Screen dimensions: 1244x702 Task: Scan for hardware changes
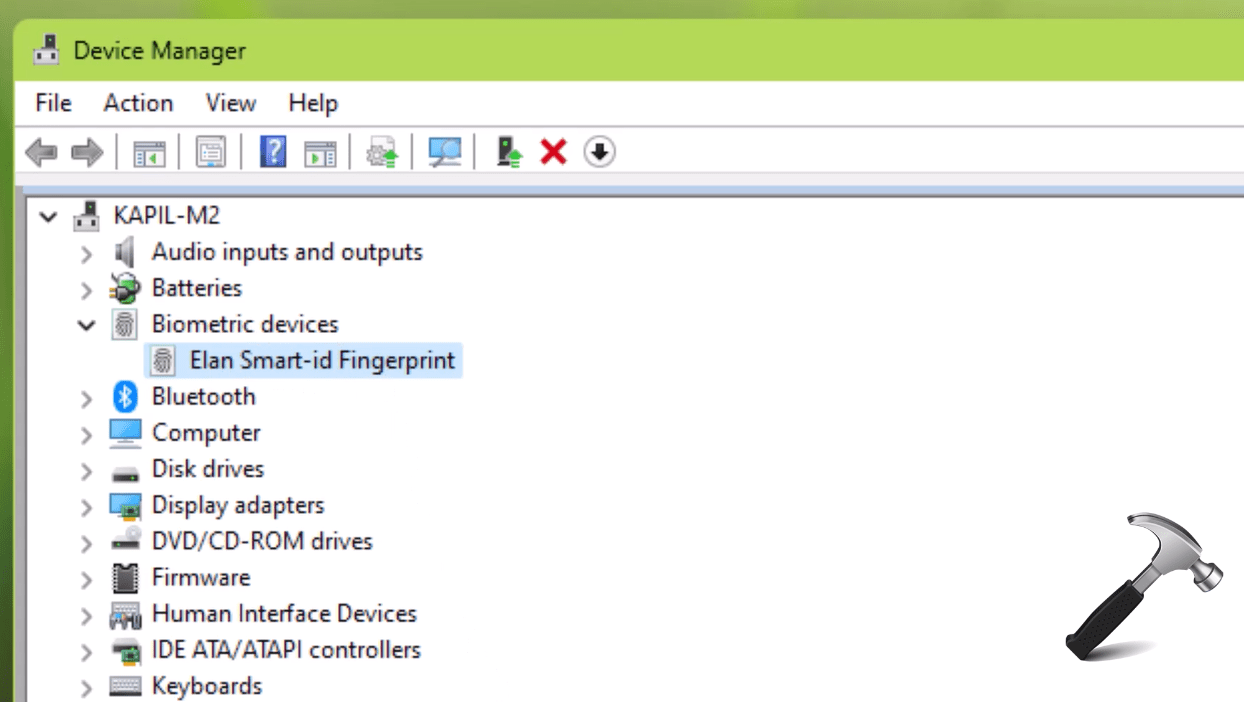[443, 151]
